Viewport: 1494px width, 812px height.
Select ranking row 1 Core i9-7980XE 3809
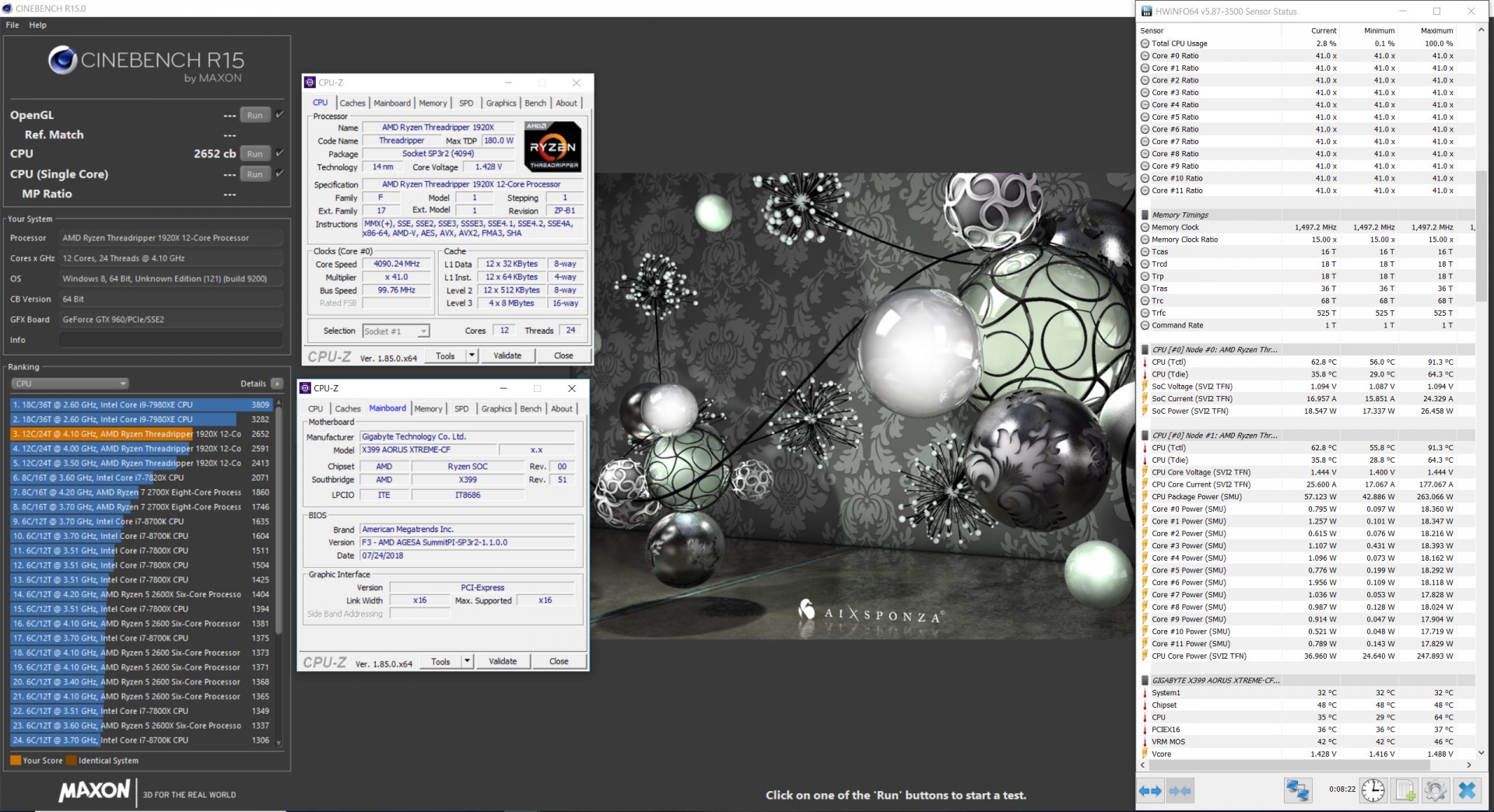[x=141, y=404]
